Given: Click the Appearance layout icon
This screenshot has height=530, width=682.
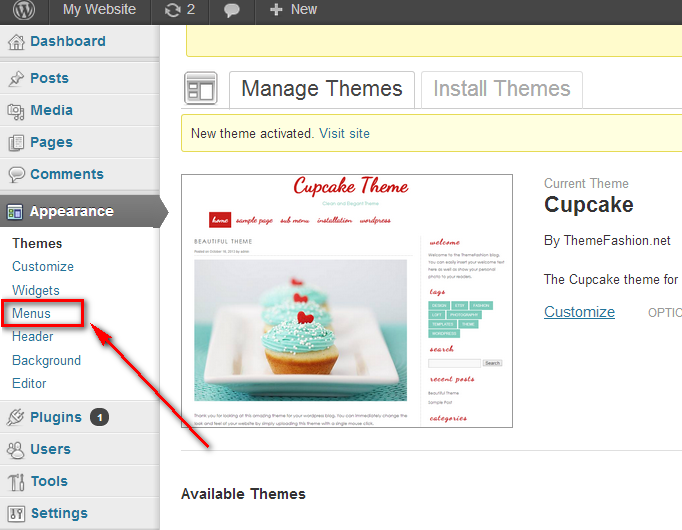Looking at the screenshot, I should (14, 212).
